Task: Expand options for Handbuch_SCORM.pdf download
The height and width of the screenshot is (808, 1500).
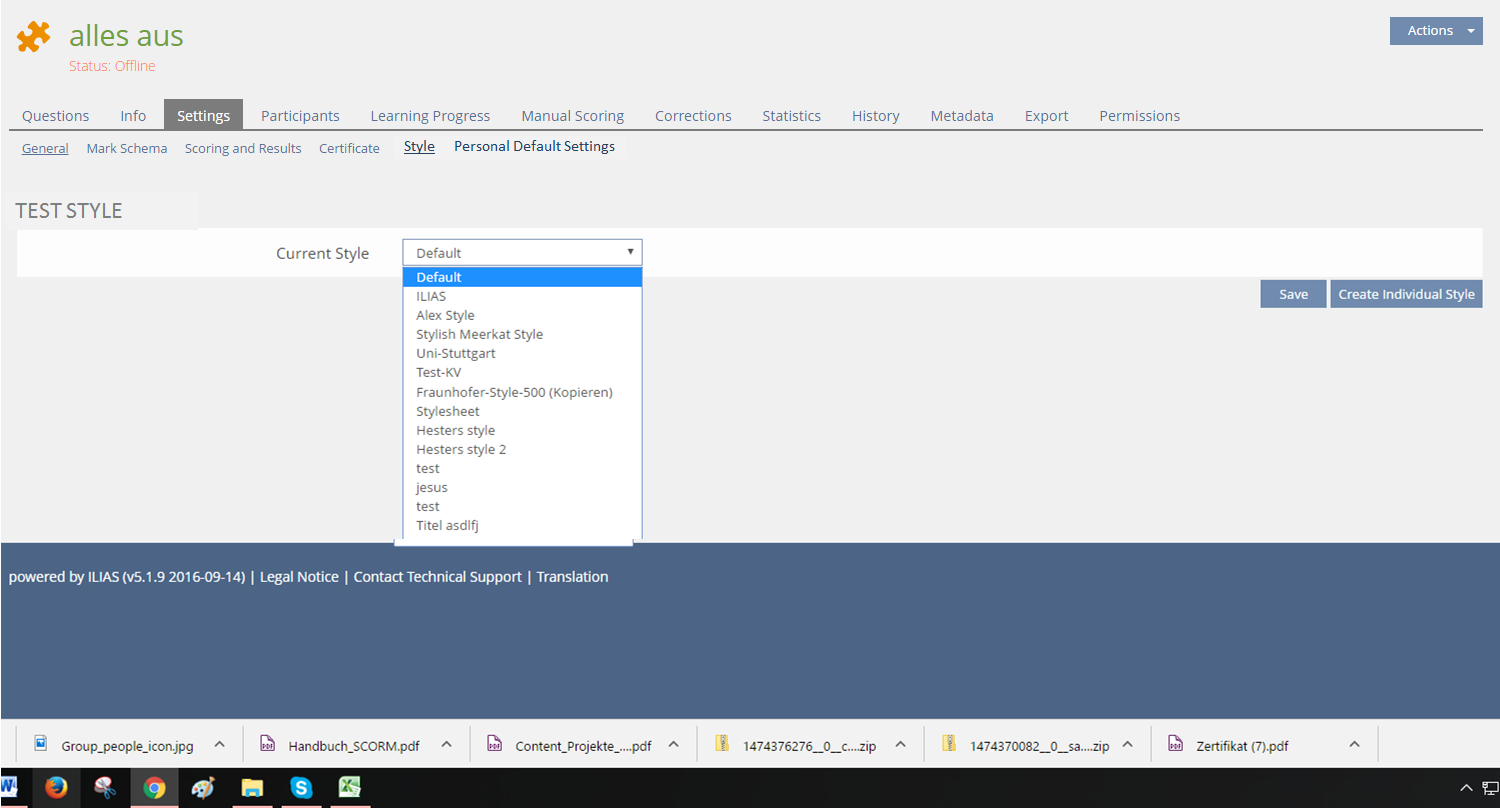Action: pos(447,745)
